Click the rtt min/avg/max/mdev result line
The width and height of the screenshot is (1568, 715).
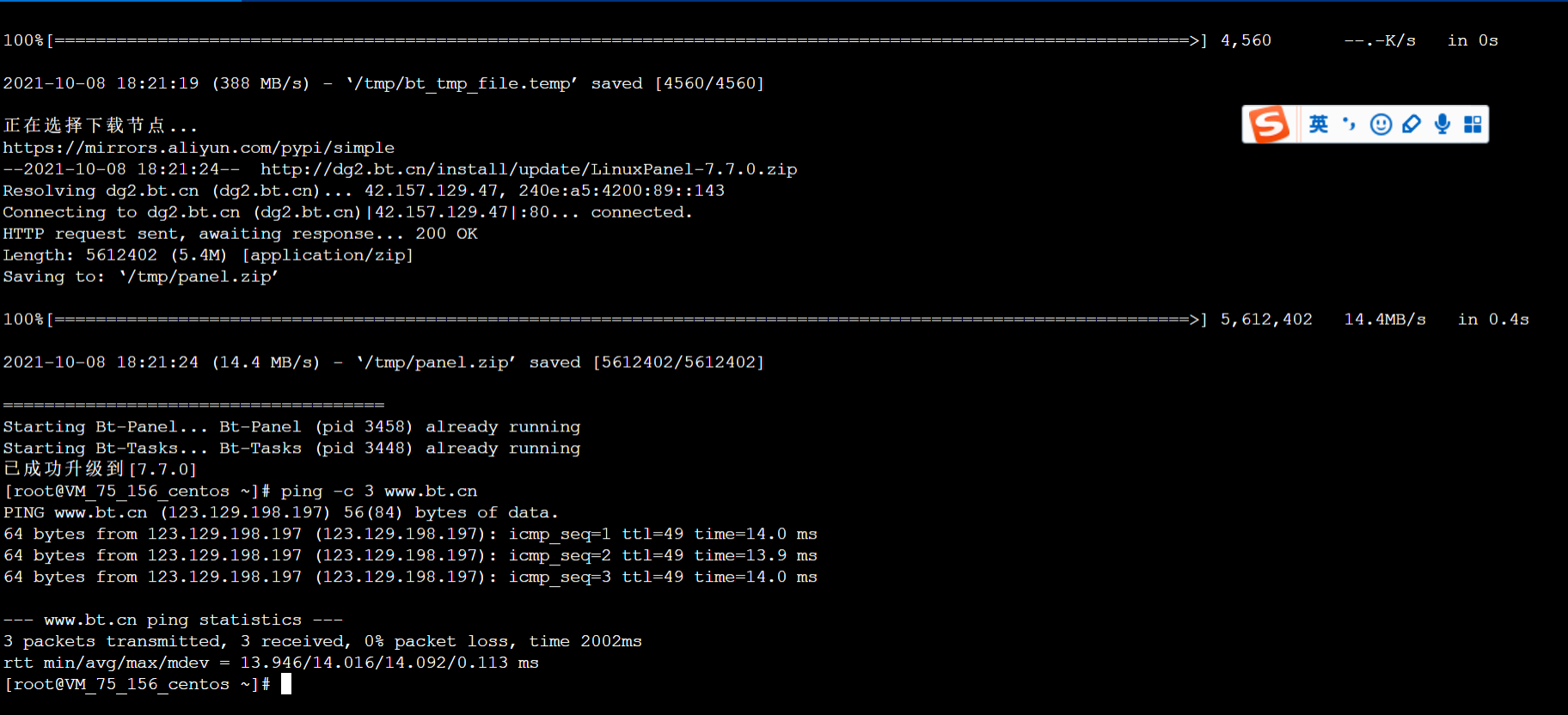271,663
